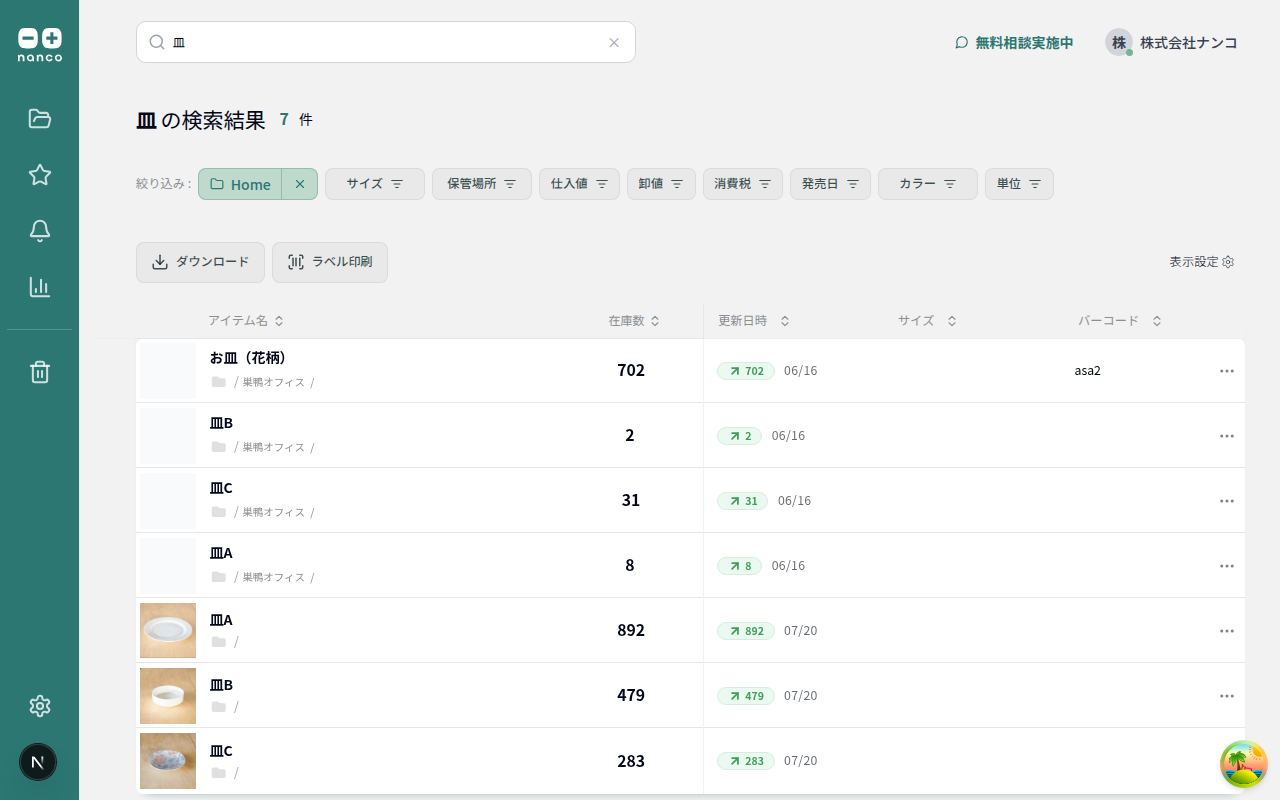Image resolution: width=1280 pixels, height=800 pixels.
Task: Open favorites star in sidebar
Action: (40, 175)
